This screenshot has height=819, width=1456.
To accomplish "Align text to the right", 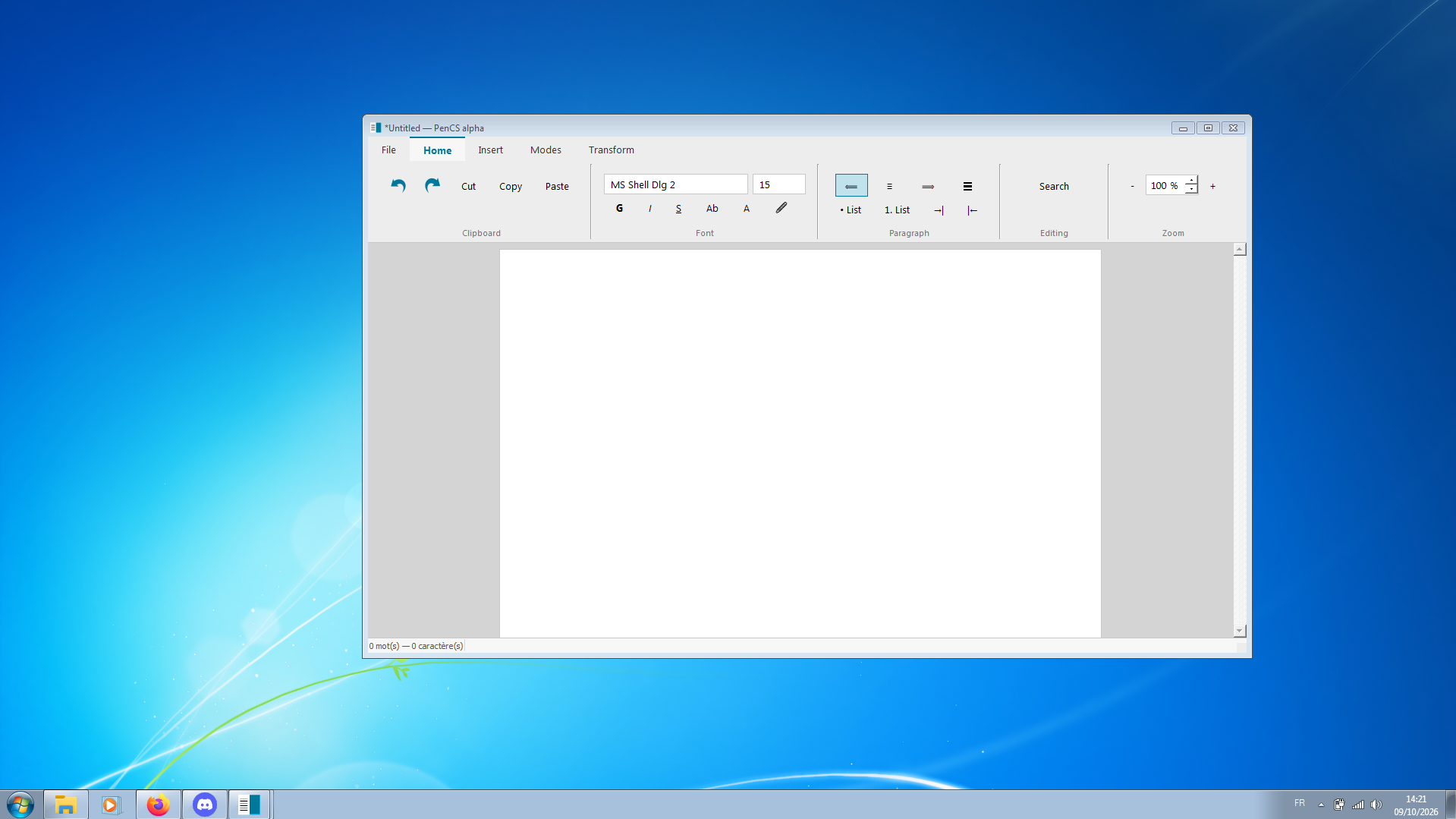I will pyautogui.click(x=928, y=186).
